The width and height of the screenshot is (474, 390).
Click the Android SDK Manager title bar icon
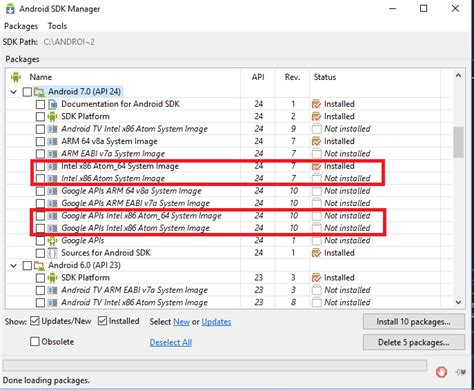[10, 9]
